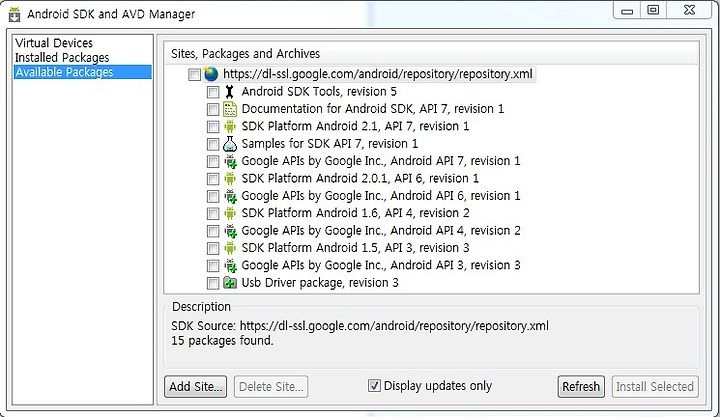The width and height of the screenshot is (720, 417).
Task: Click the Google APIs icon for Android API 4
Action: [x=230, y=231]
